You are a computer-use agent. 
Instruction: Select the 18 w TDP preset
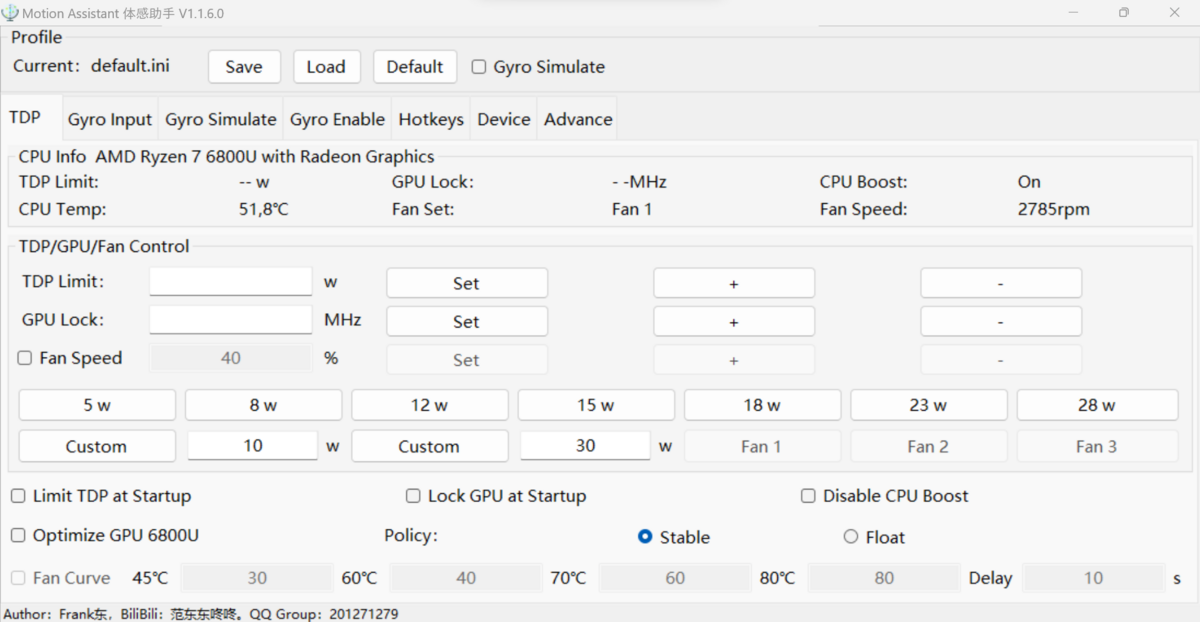coord(762,405)
